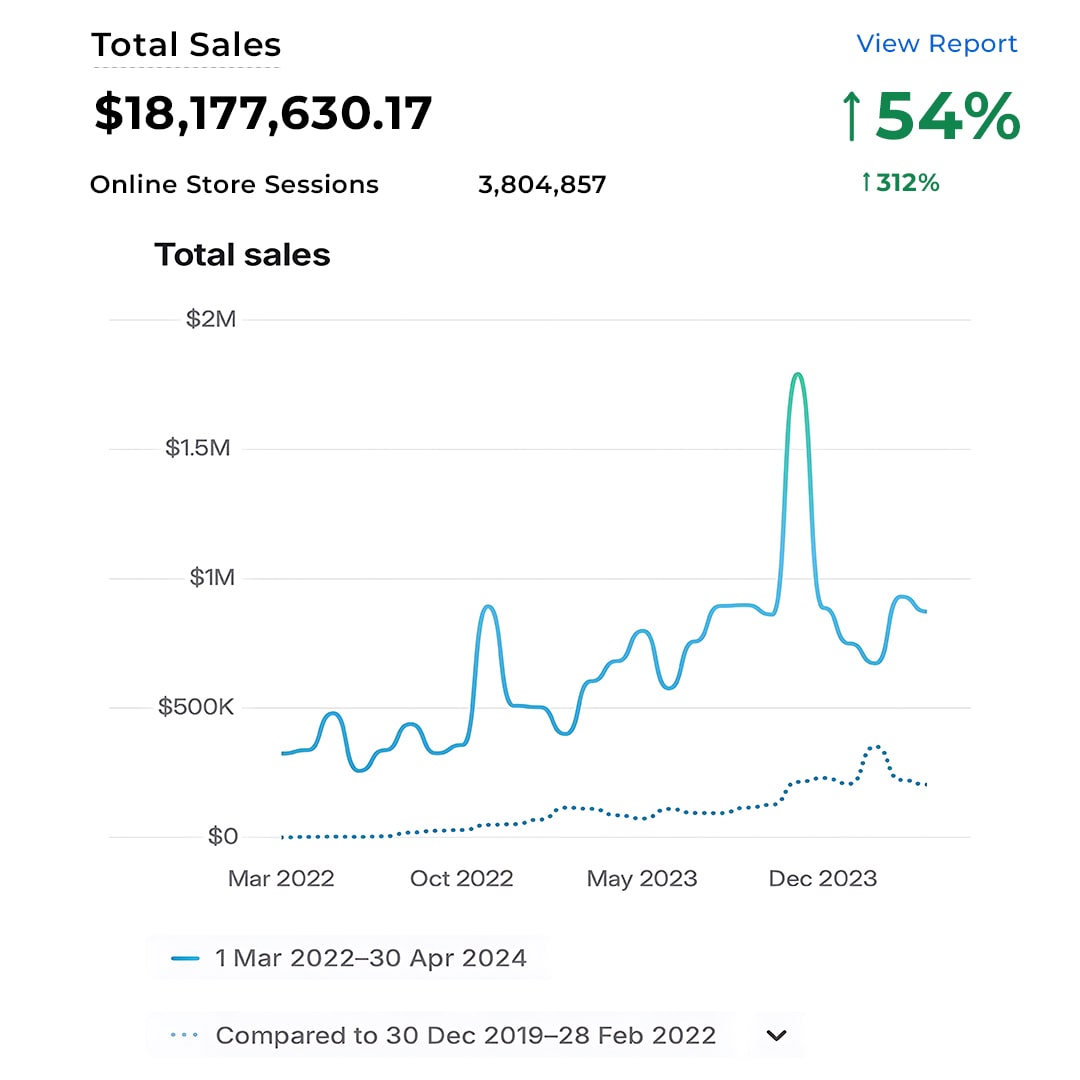Viewport: 1080px width, 1080px height.
Task: Click the $2M gridline label
Action: 211,321
